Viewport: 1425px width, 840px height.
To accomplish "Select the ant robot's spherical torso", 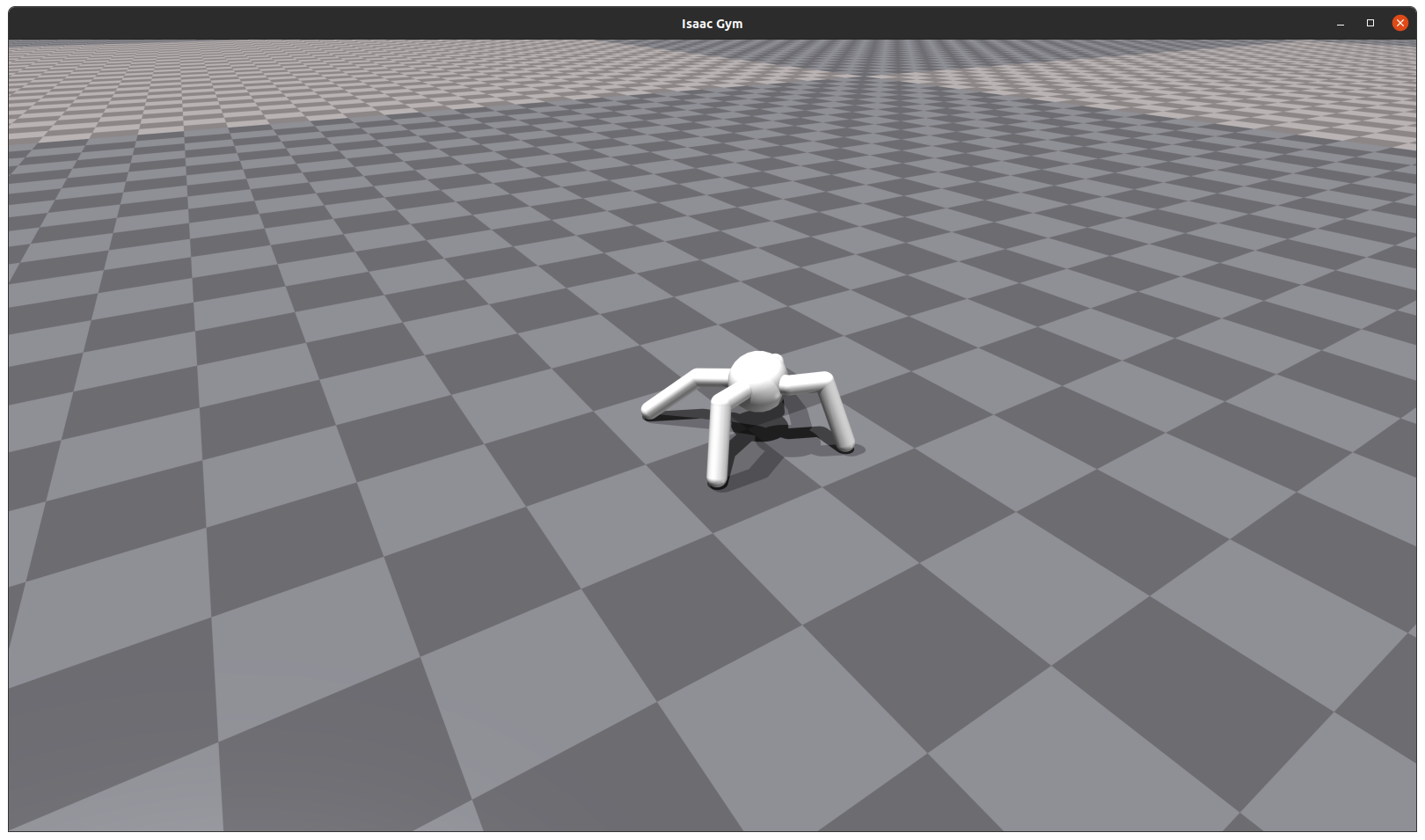I will coord(756,380).
